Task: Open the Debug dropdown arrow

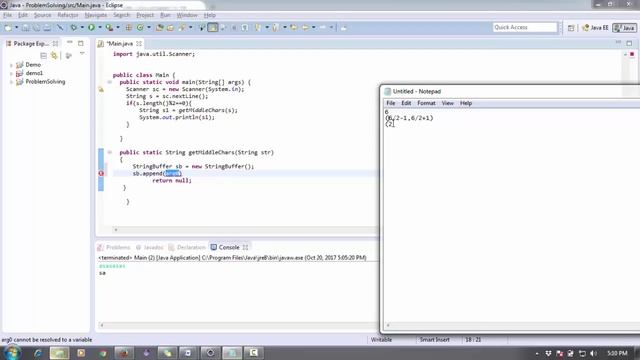Action: pyautogui.click(x=82, y=28)
